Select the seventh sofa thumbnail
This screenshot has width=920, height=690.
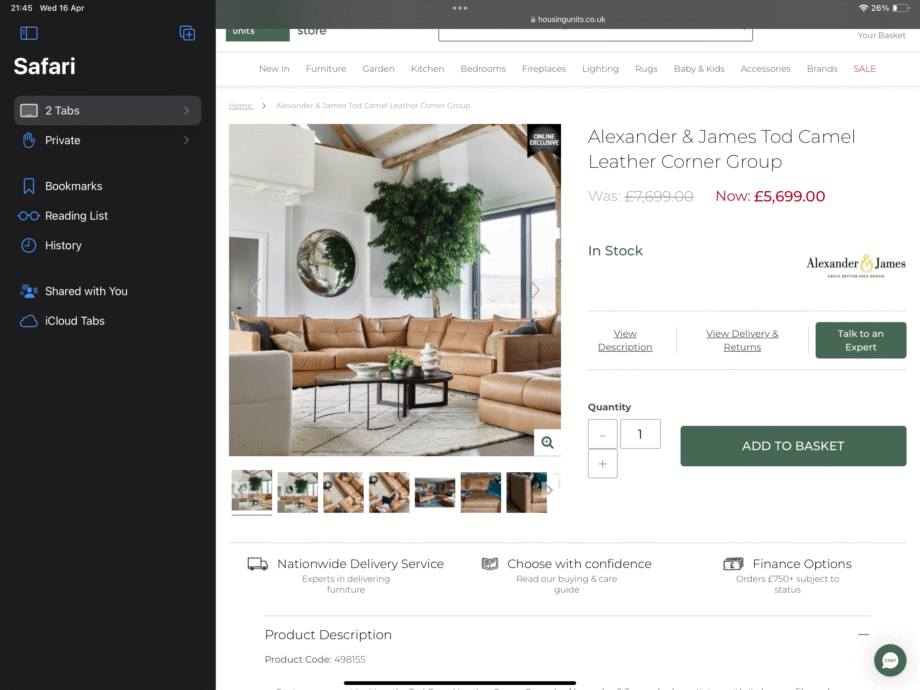pyautogui.click(x=526, y=492)
